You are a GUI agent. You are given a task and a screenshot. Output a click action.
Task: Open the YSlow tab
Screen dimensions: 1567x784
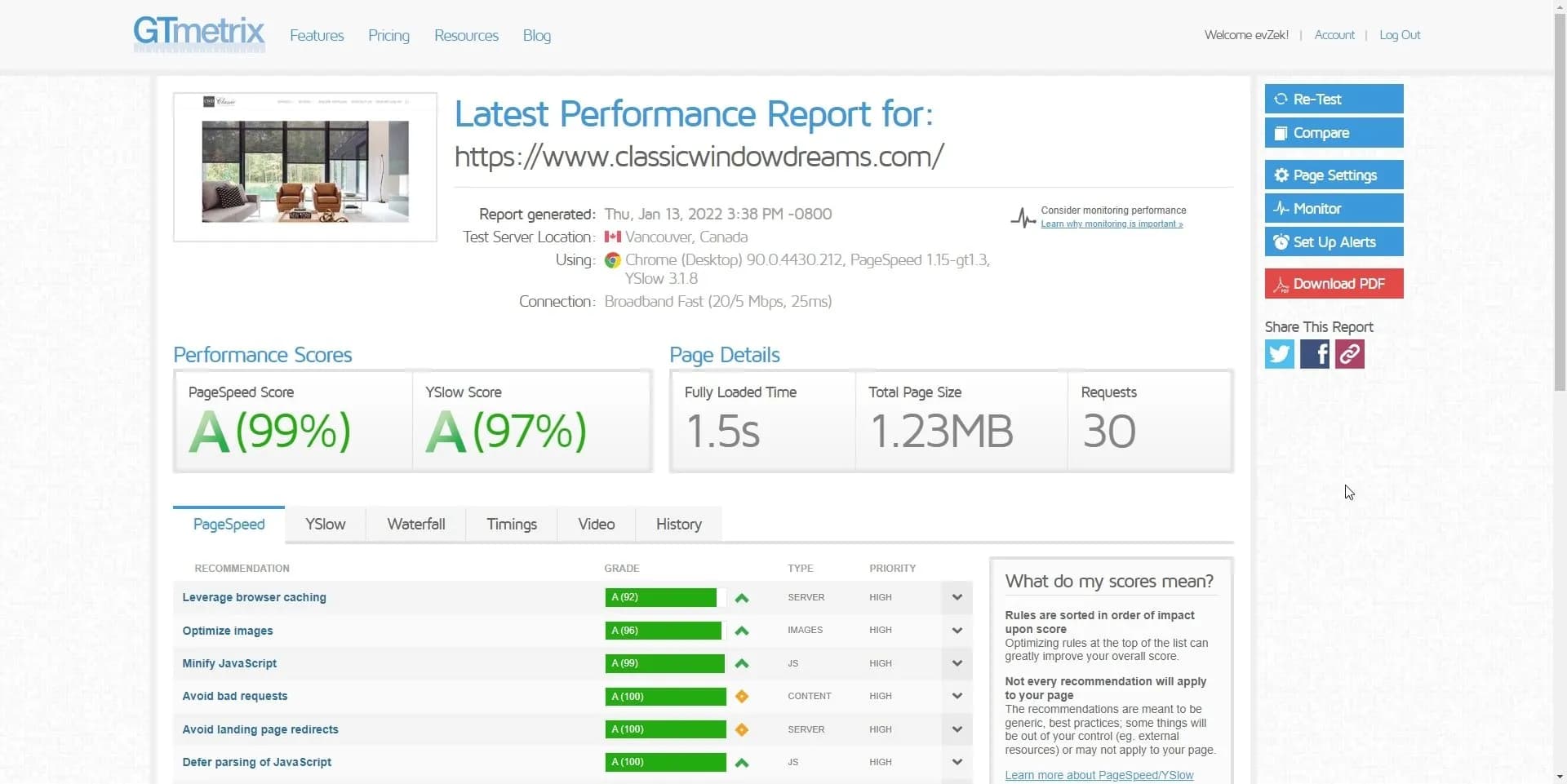point(325,525)
